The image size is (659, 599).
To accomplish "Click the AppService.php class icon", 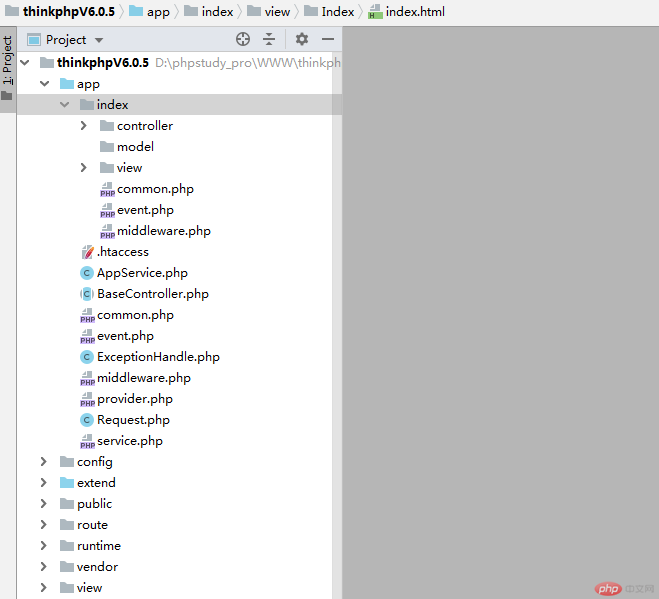I will point(87,273).
